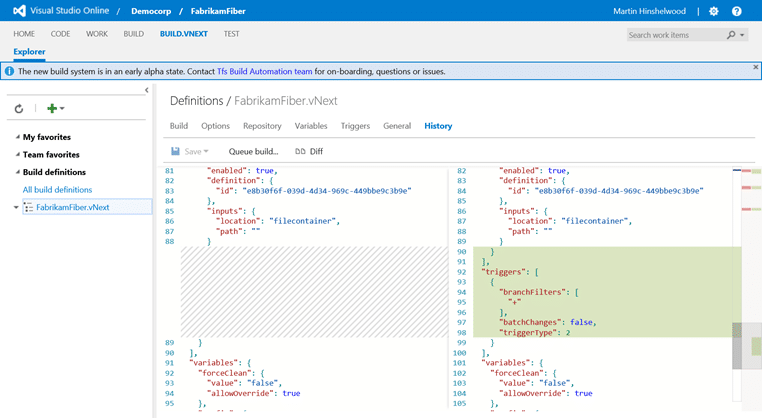The width and height of the screenshot is (762, 418).
Task: Refresh the build definitions list
Action: click(19, 108)
